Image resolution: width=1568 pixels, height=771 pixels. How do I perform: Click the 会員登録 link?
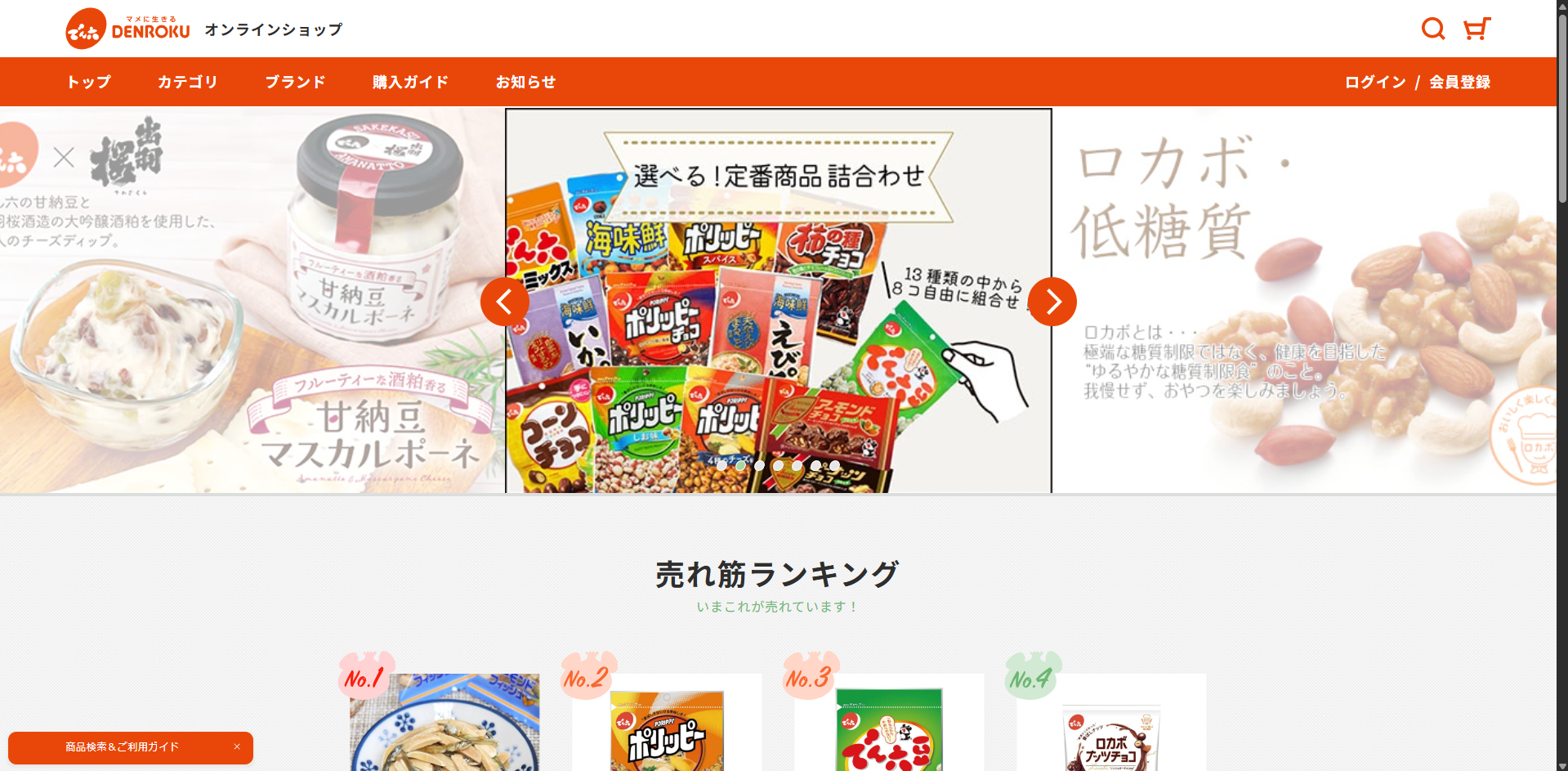click(x=1460, y=82)
